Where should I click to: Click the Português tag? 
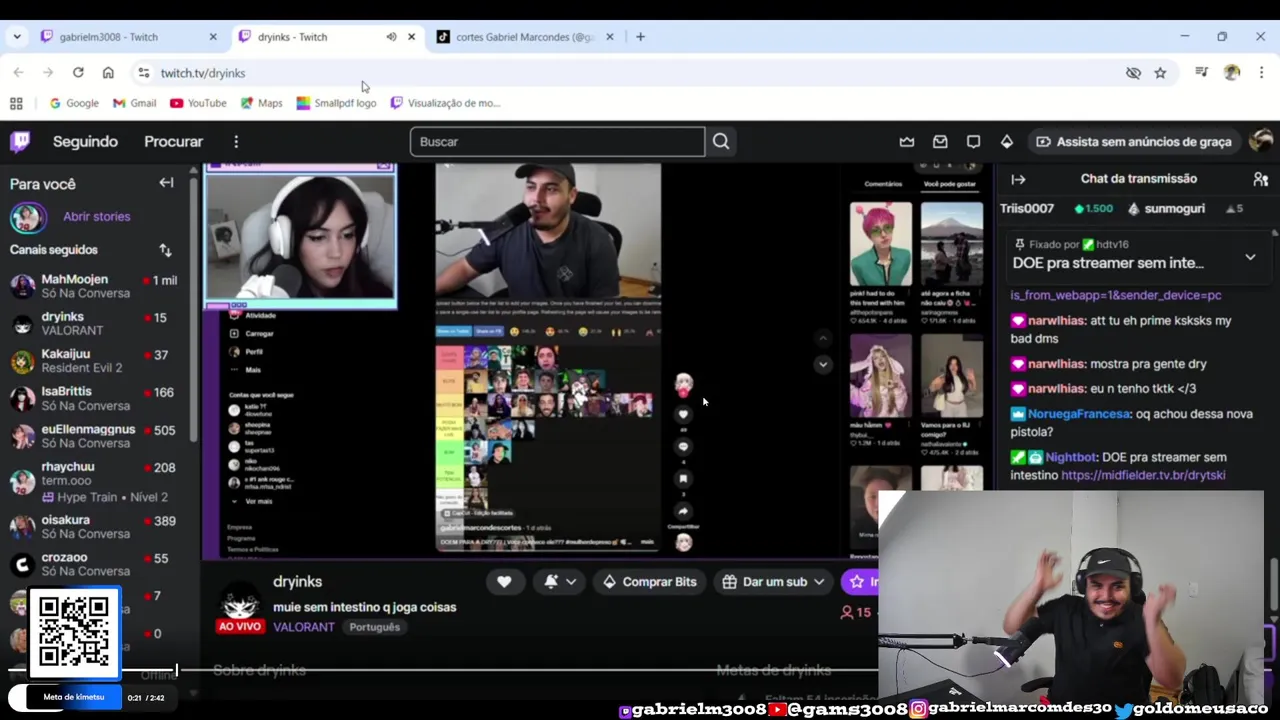pyautogui.click(x=374, y=627)
